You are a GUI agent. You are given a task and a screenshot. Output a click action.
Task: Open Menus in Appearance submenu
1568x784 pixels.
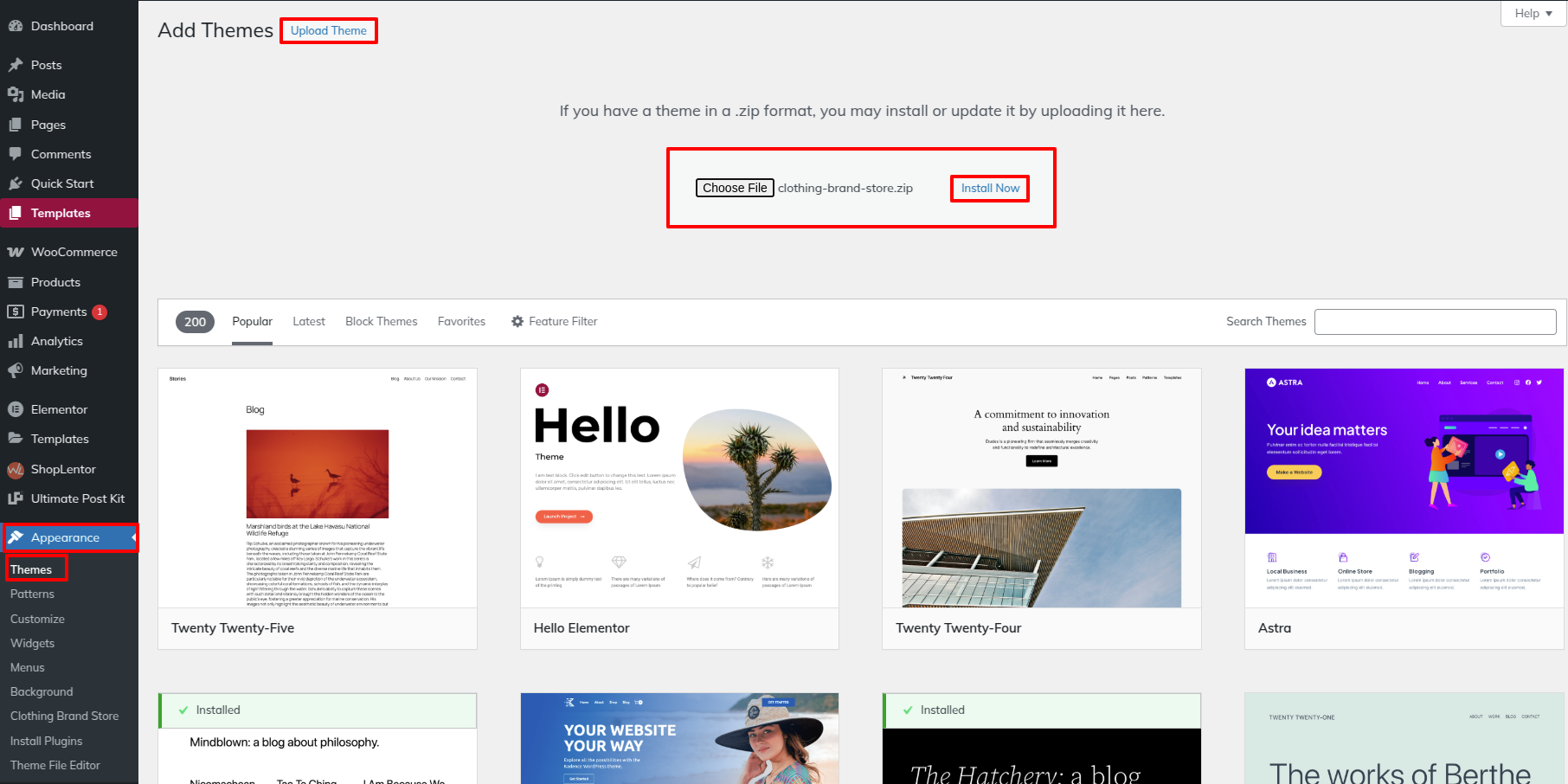coord(28,667)
